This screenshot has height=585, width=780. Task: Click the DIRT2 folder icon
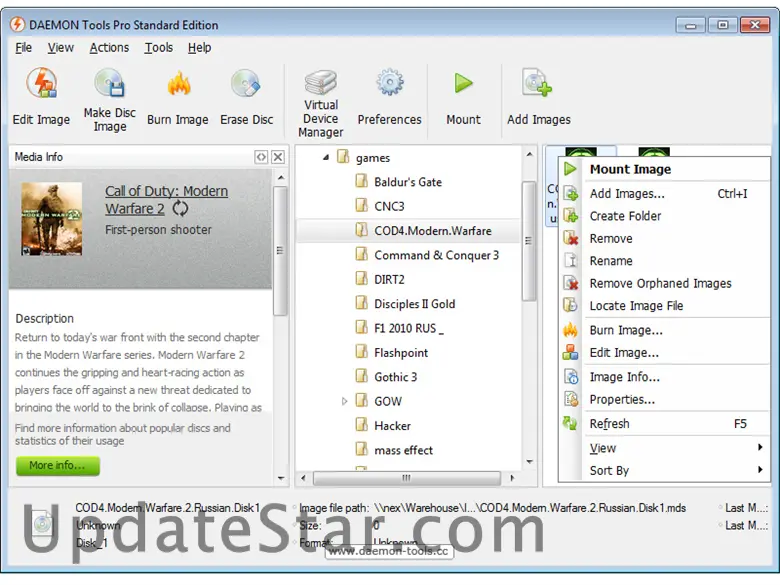click(x=362, y=279)
